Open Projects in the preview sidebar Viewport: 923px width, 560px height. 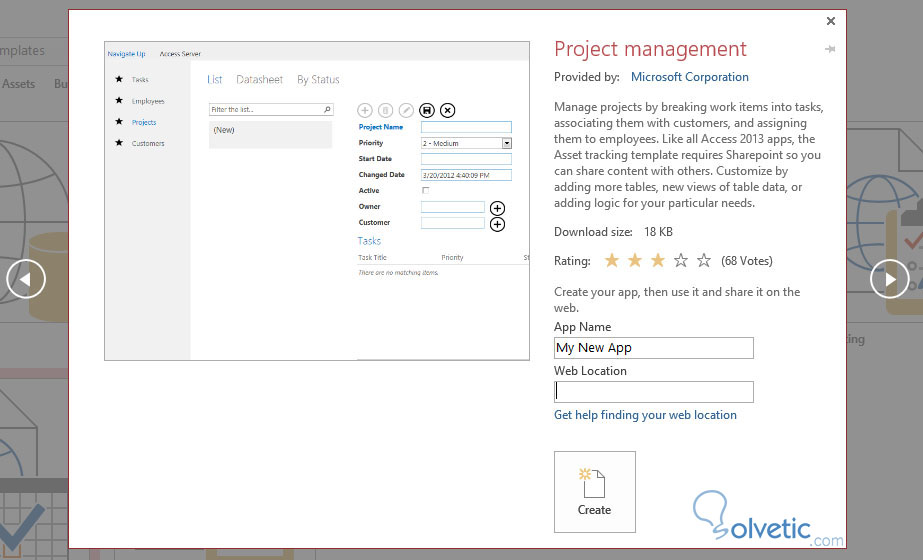click(x=144, y=122)
